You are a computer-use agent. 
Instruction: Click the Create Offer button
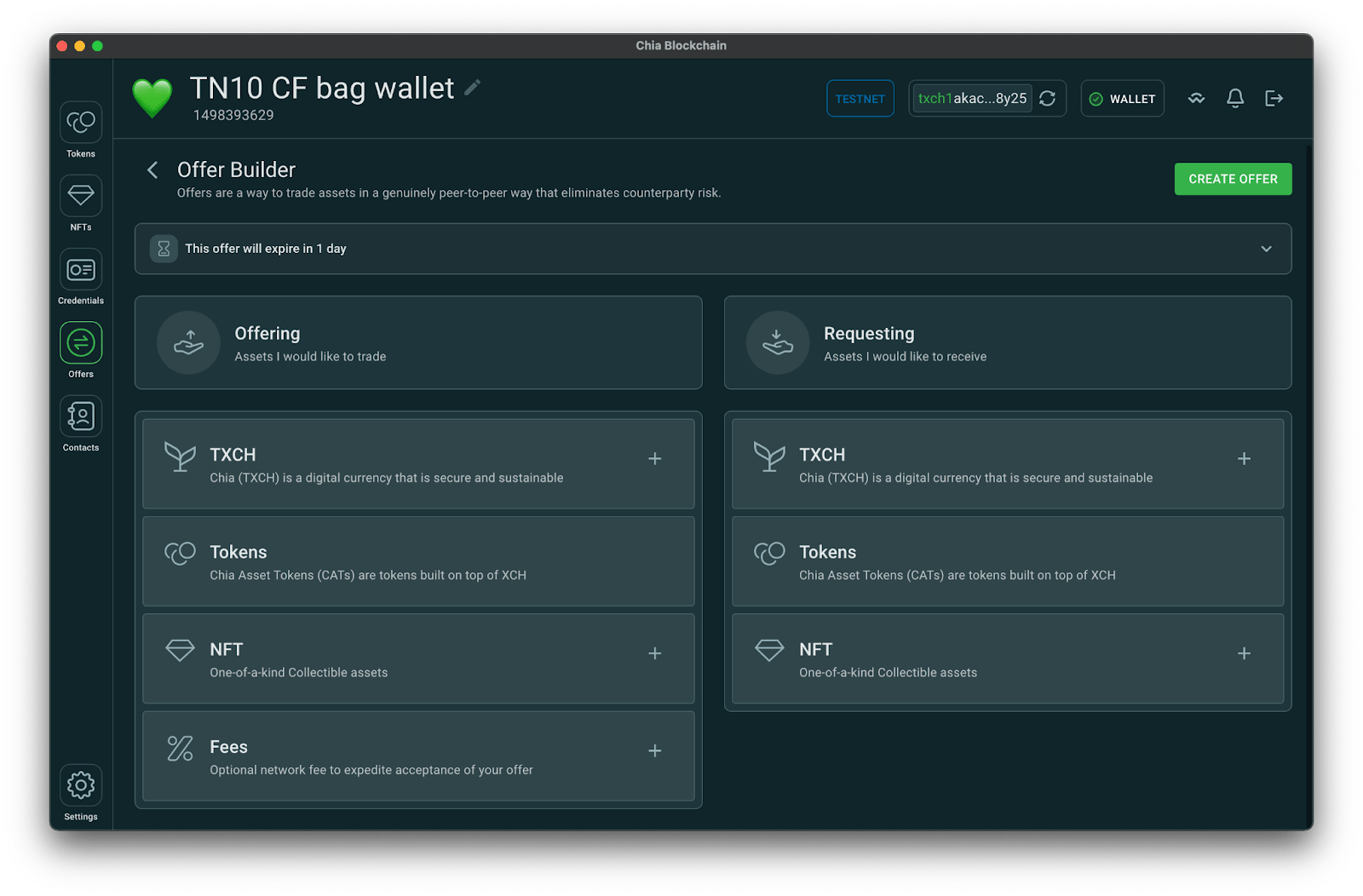pos(1233,179)
